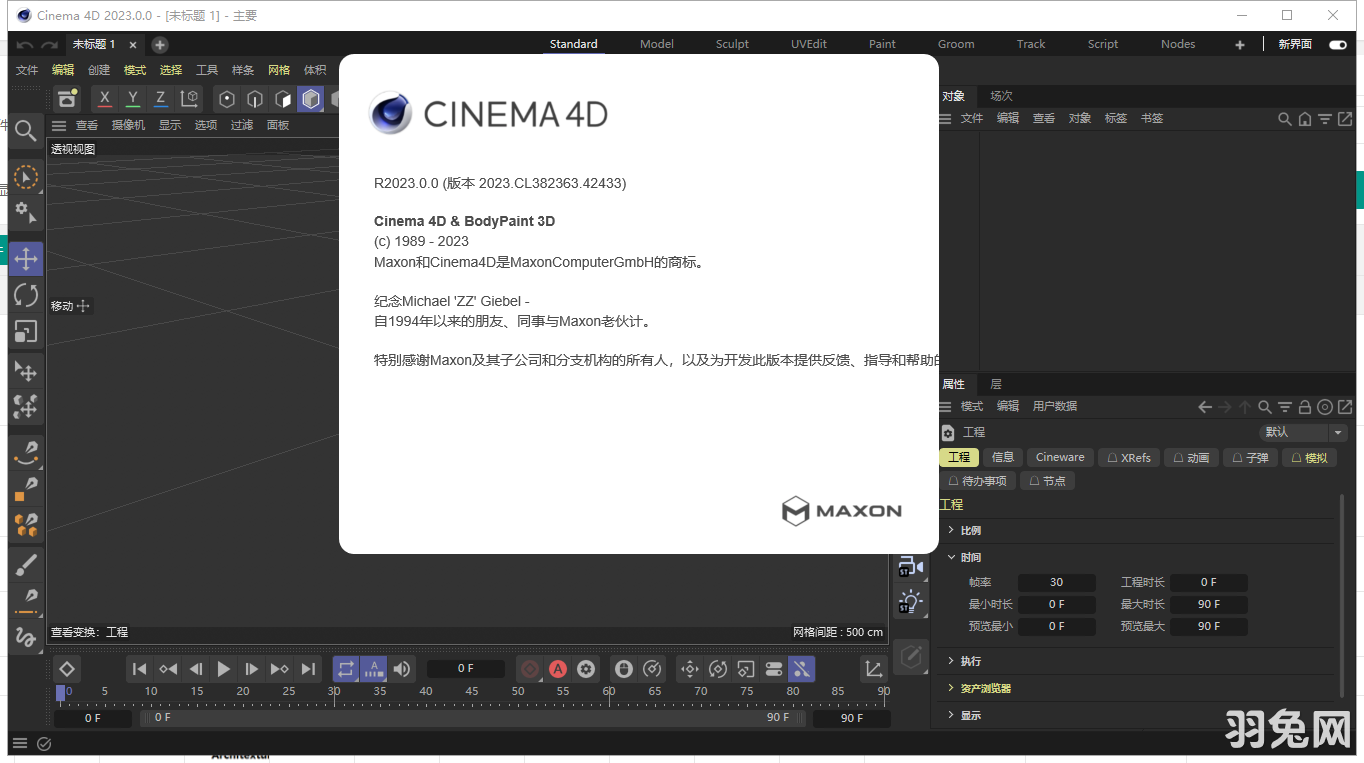Switch to the Sculpt layout tab

pyautogui.click(x=731, y=43)
